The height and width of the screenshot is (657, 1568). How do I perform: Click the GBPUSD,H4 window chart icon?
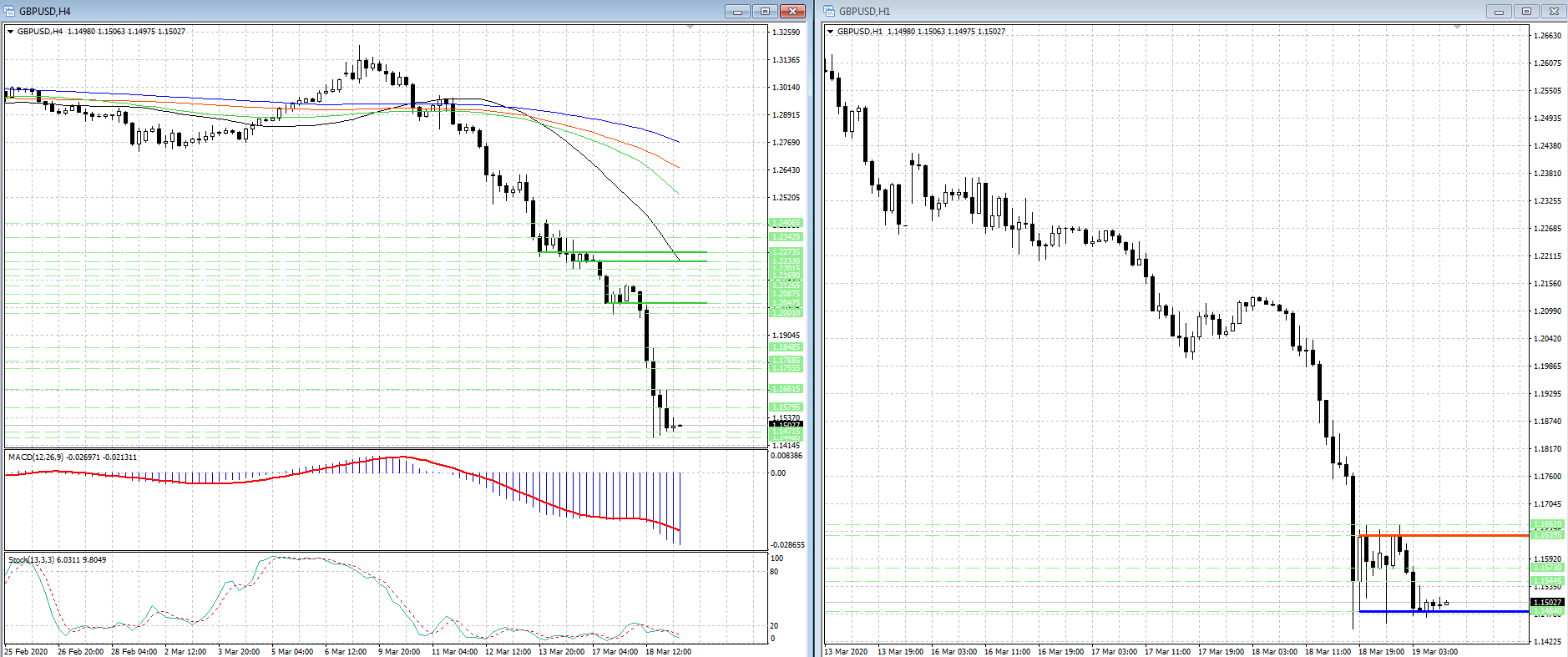pyautogui.click(x=10, y=11)
